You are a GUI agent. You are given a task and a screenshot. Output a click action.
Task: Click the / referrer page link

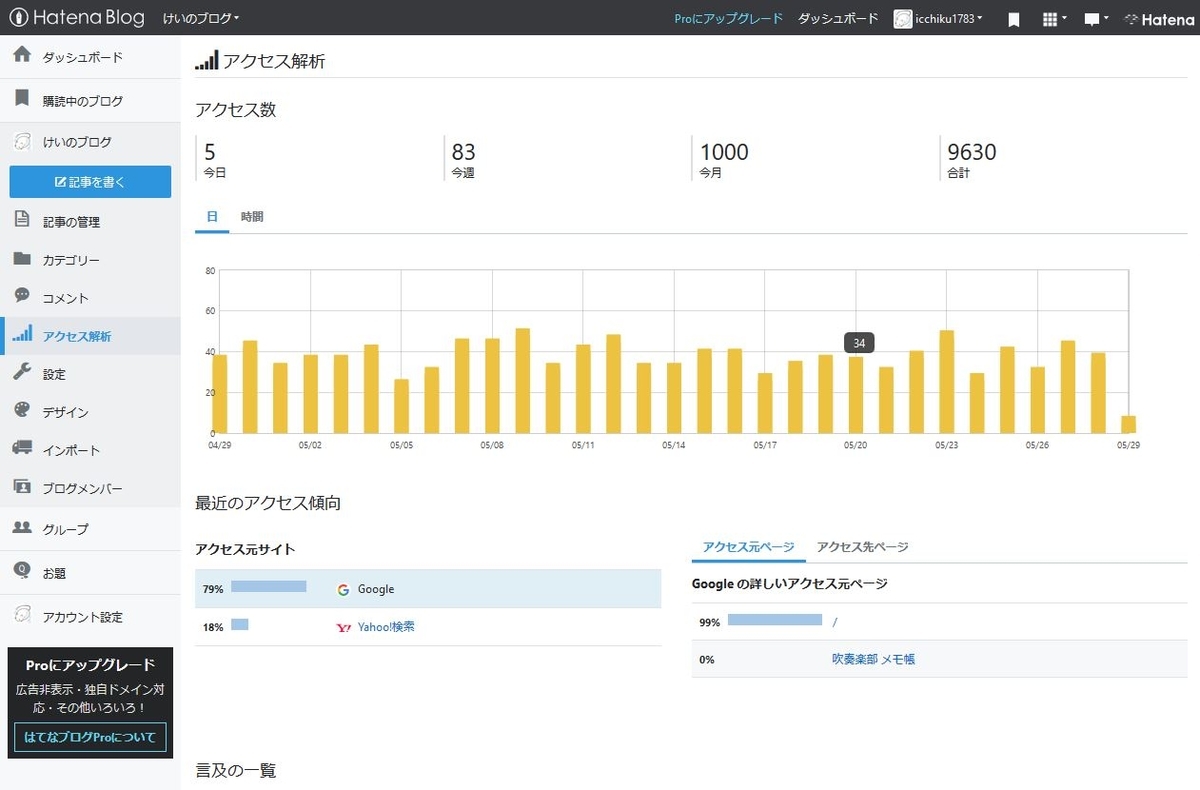click(835, 621)
